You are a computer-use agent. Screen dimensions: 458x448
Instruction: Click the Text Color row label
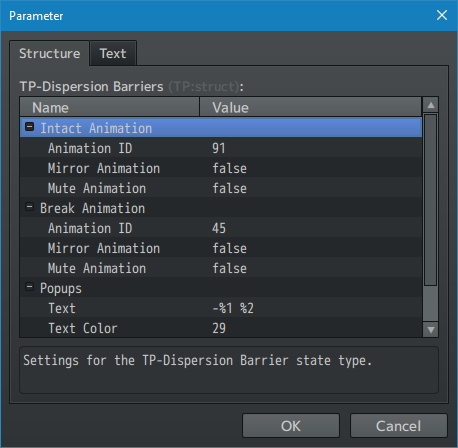click(83, 328)
